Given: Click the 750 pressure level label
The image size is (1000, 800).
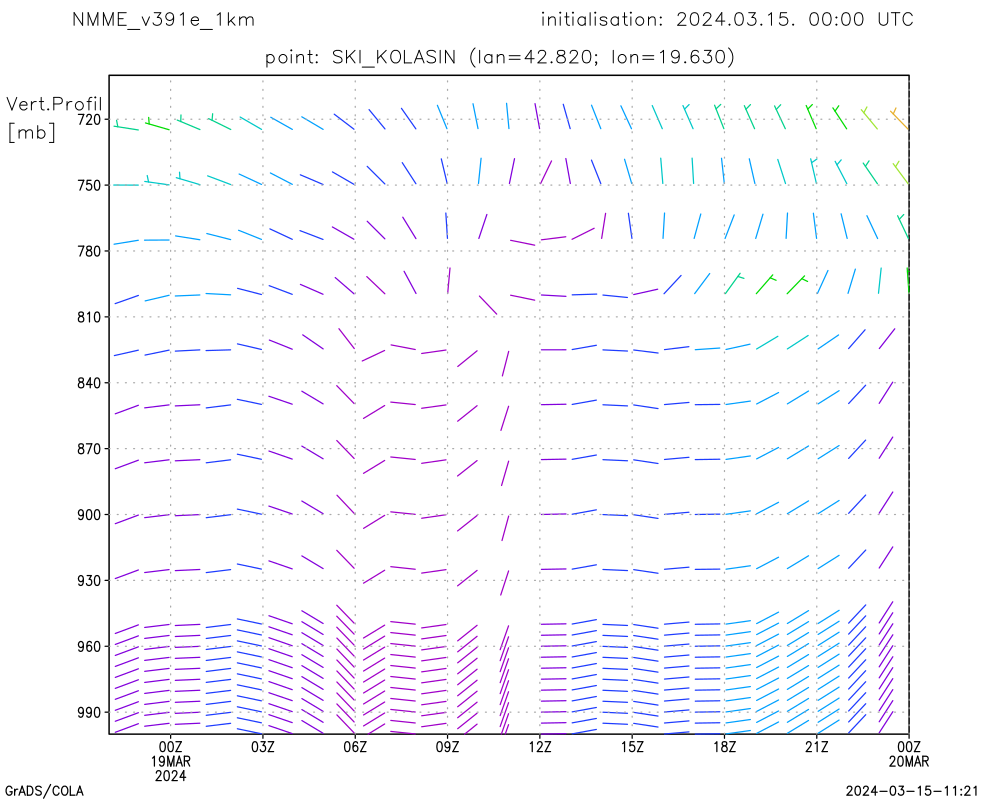Looking at the screenshot, I should (x=89, y=185).
